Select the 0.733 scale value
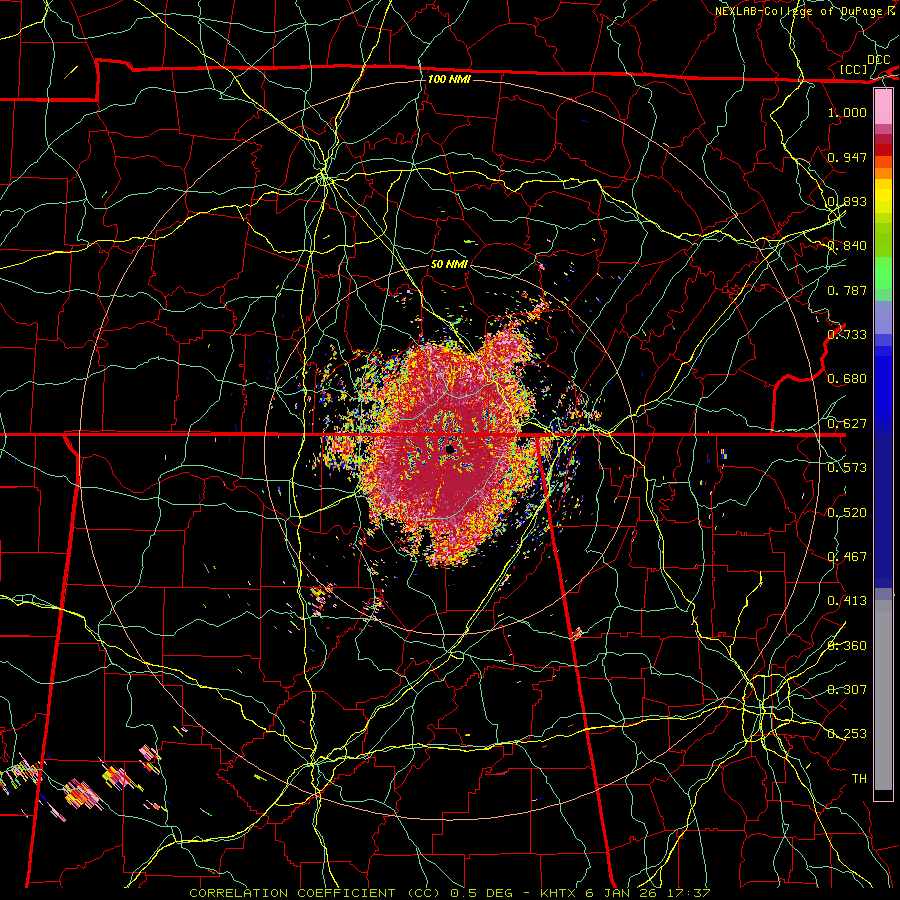 pyautogui.click(x=847, y=335)
